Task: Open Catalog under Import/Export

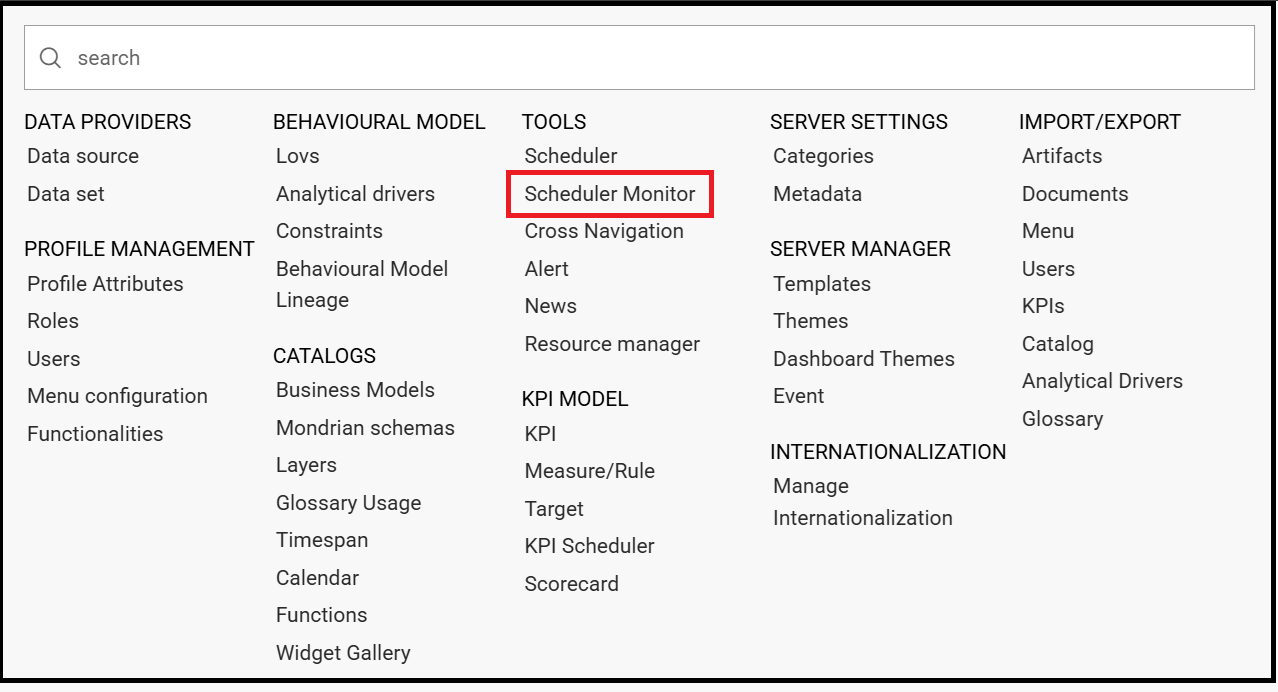Action: click(x=1058, y=344)
